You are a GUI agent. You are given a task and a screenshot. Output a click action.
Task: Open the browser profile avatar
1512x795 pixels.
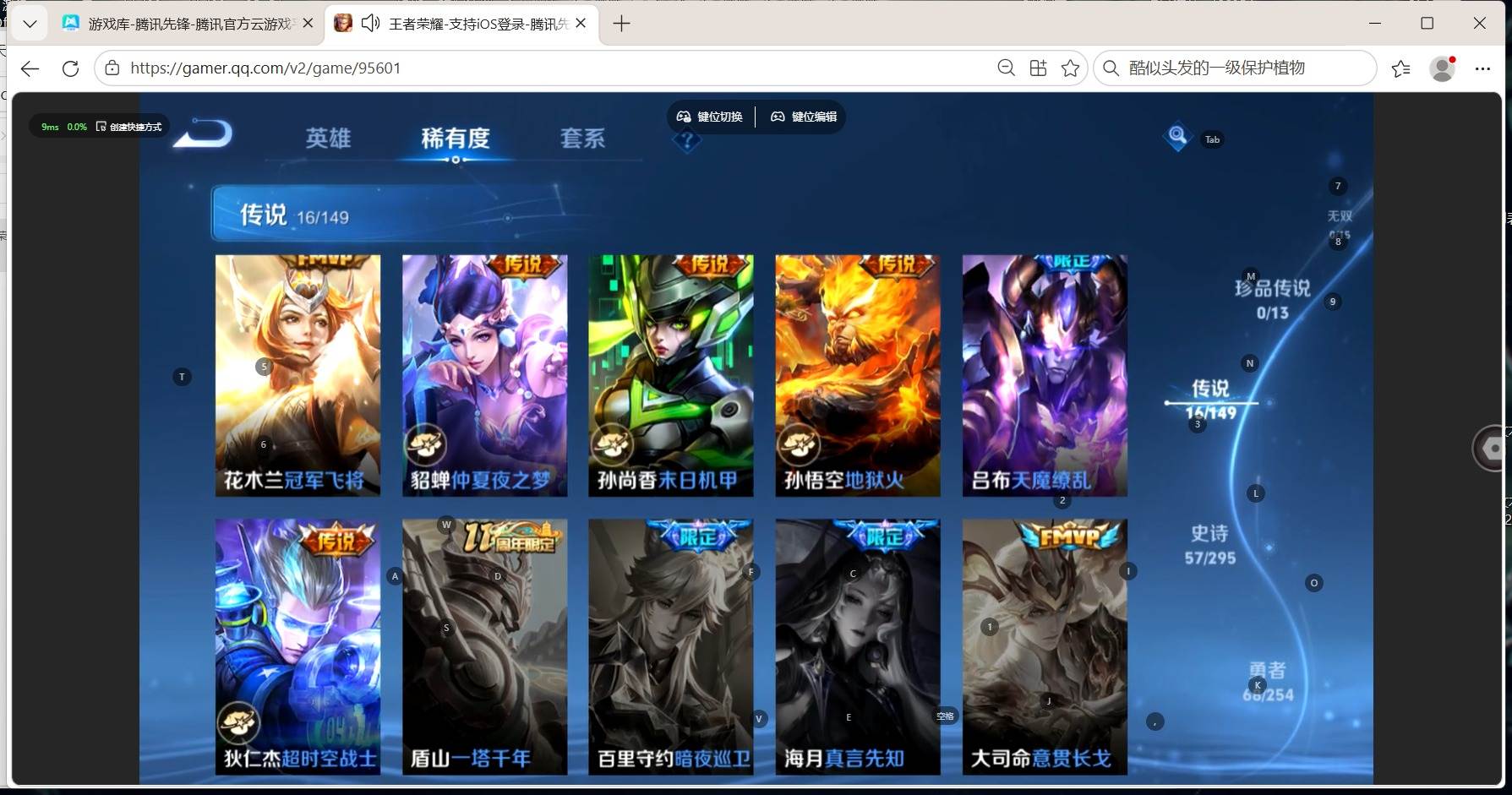[1443, 68]
